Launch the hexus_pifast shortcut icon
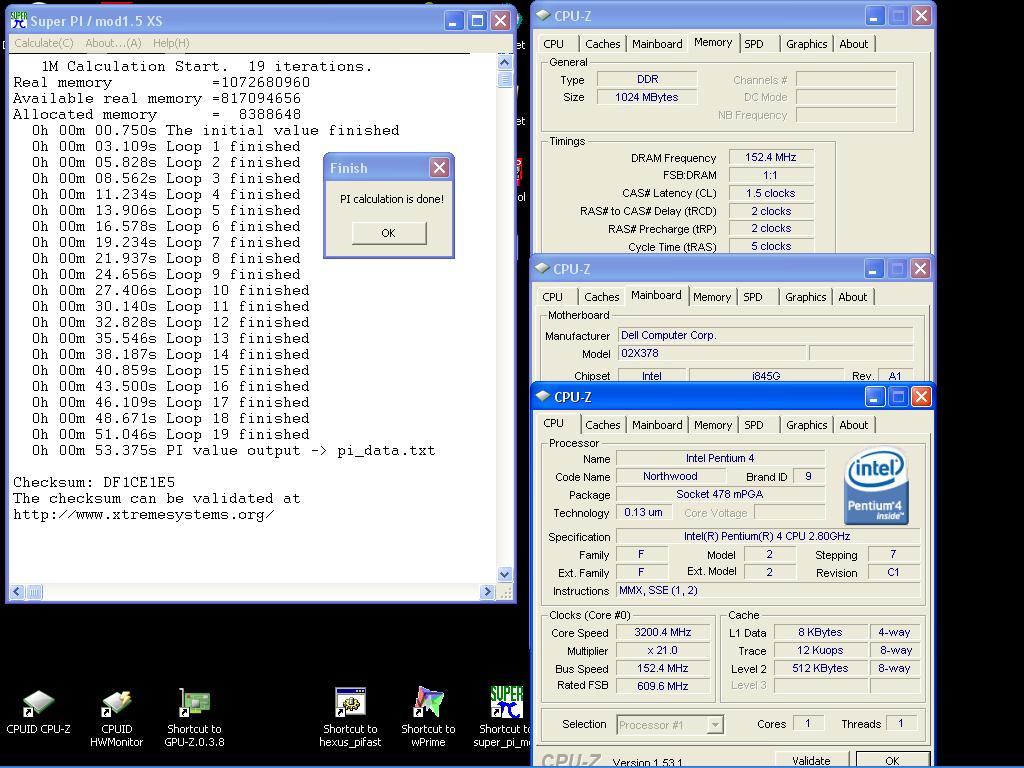 350,718
